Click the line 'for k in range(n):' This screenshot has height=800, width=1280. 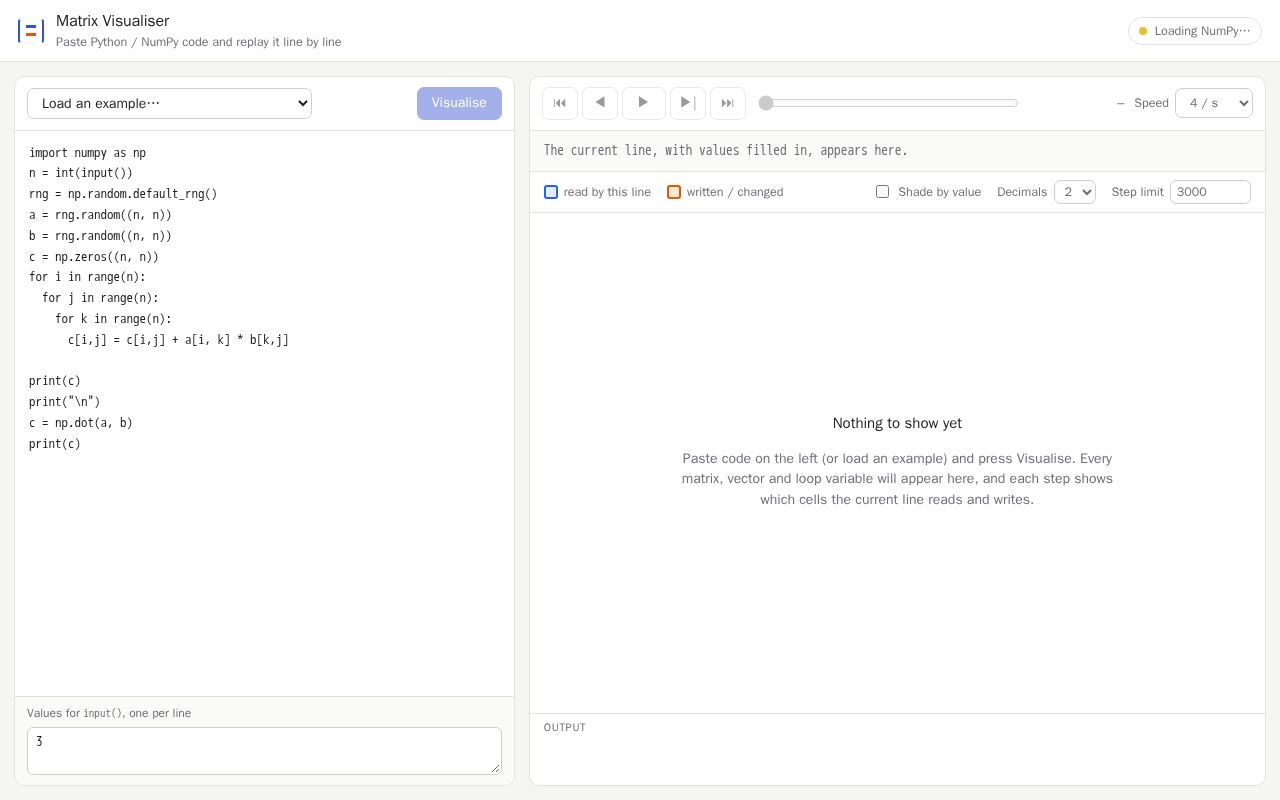113,319
